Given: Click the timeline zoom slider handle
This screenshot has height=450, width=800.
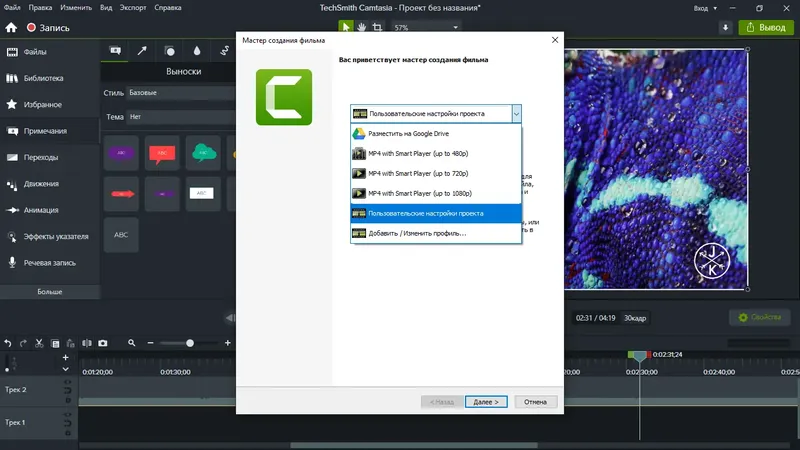Looking at the screenshot, I should pos(190,343).
